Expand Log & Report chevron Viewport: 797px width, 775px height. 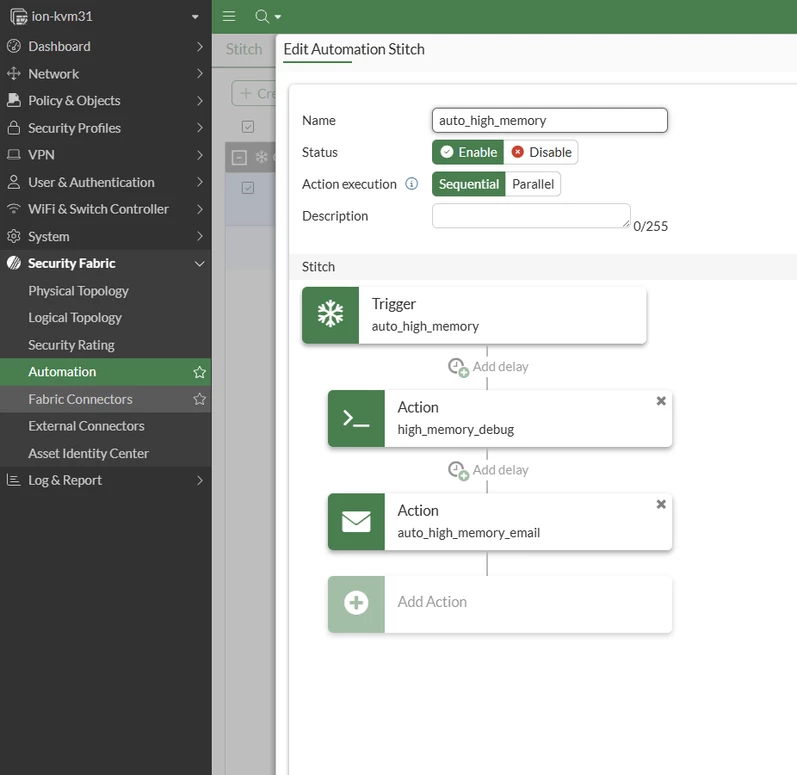coord(200,480)
